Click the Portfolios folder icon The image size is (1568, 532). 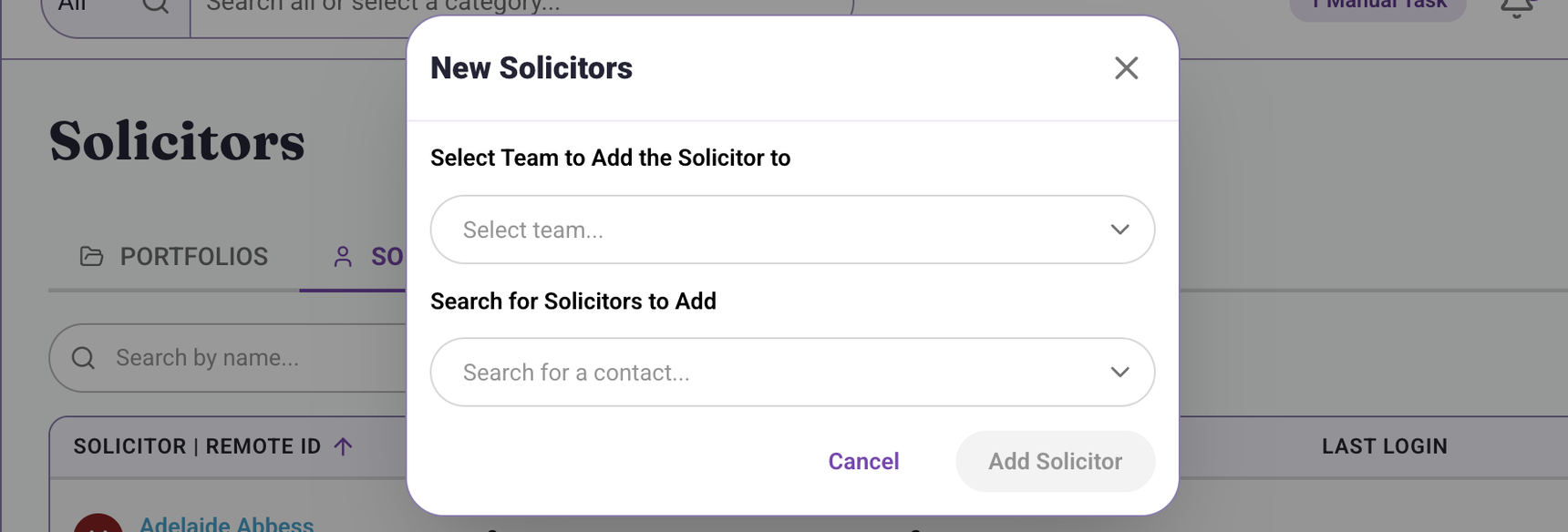[91, 257]
